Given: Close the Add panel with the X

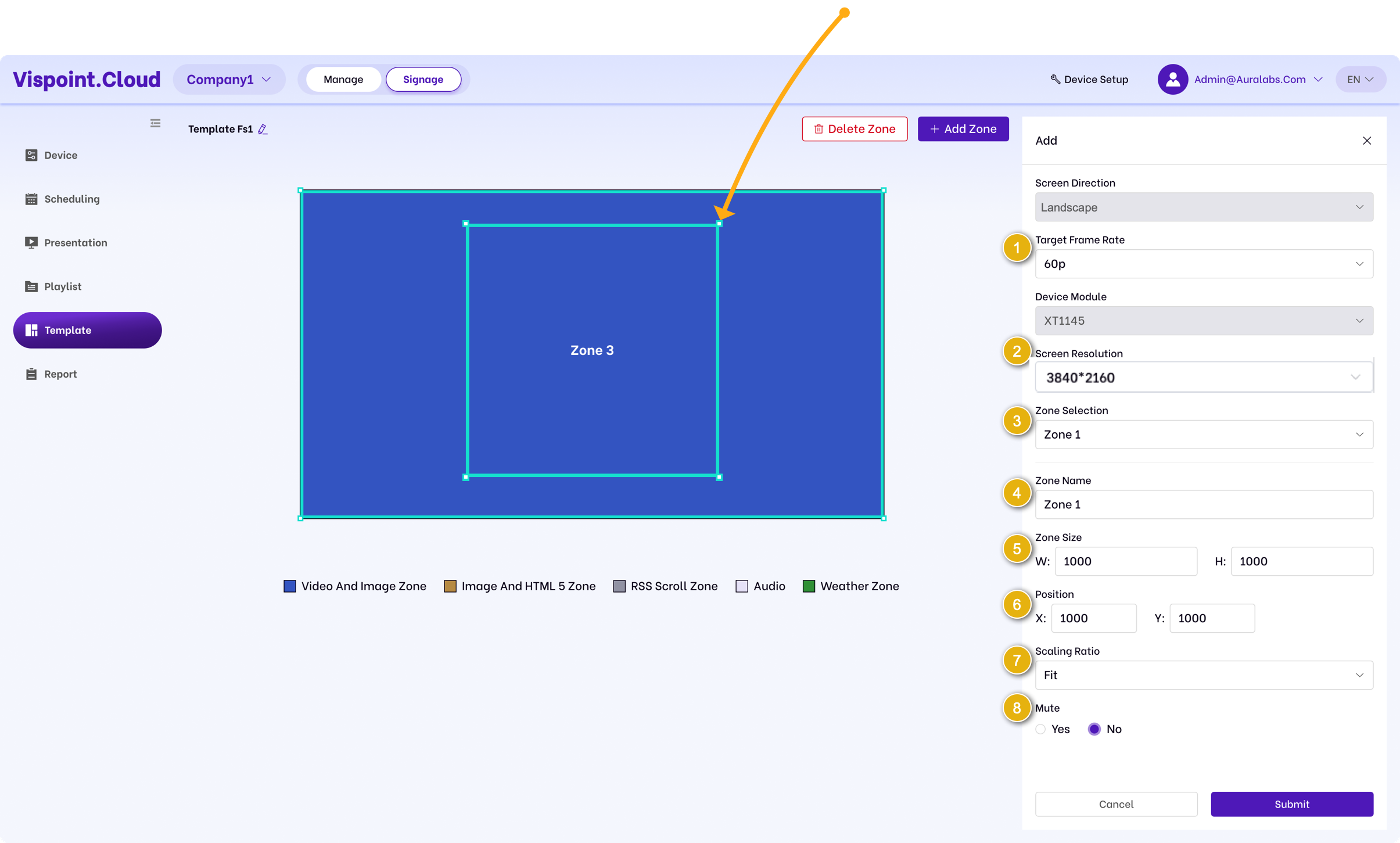Looking at the screenshot, I should click(x=1366, y=141).
